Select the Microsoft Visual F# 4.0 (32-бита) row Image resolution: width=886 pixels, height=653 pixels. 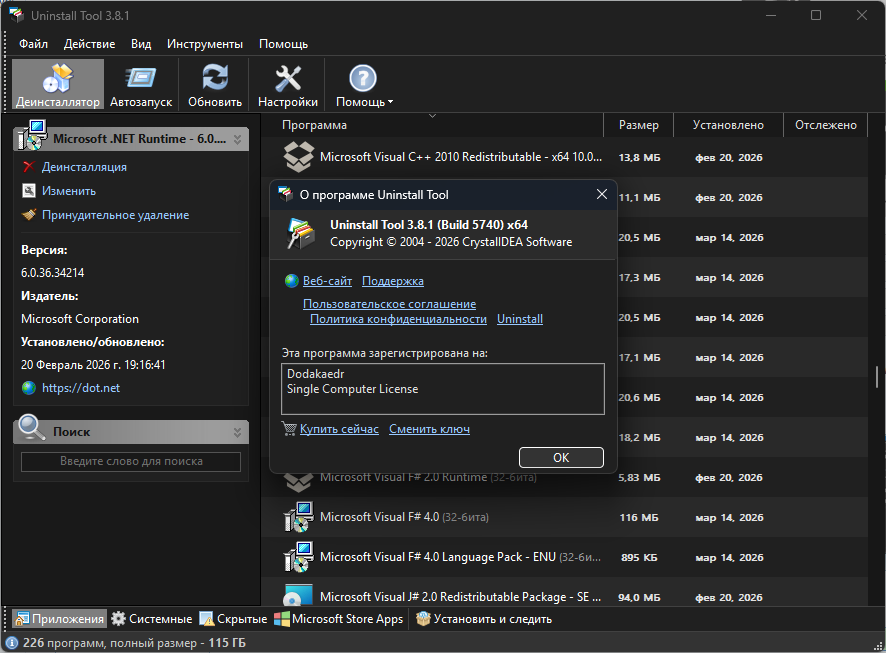pyautogui.click(x=564, y=517)
